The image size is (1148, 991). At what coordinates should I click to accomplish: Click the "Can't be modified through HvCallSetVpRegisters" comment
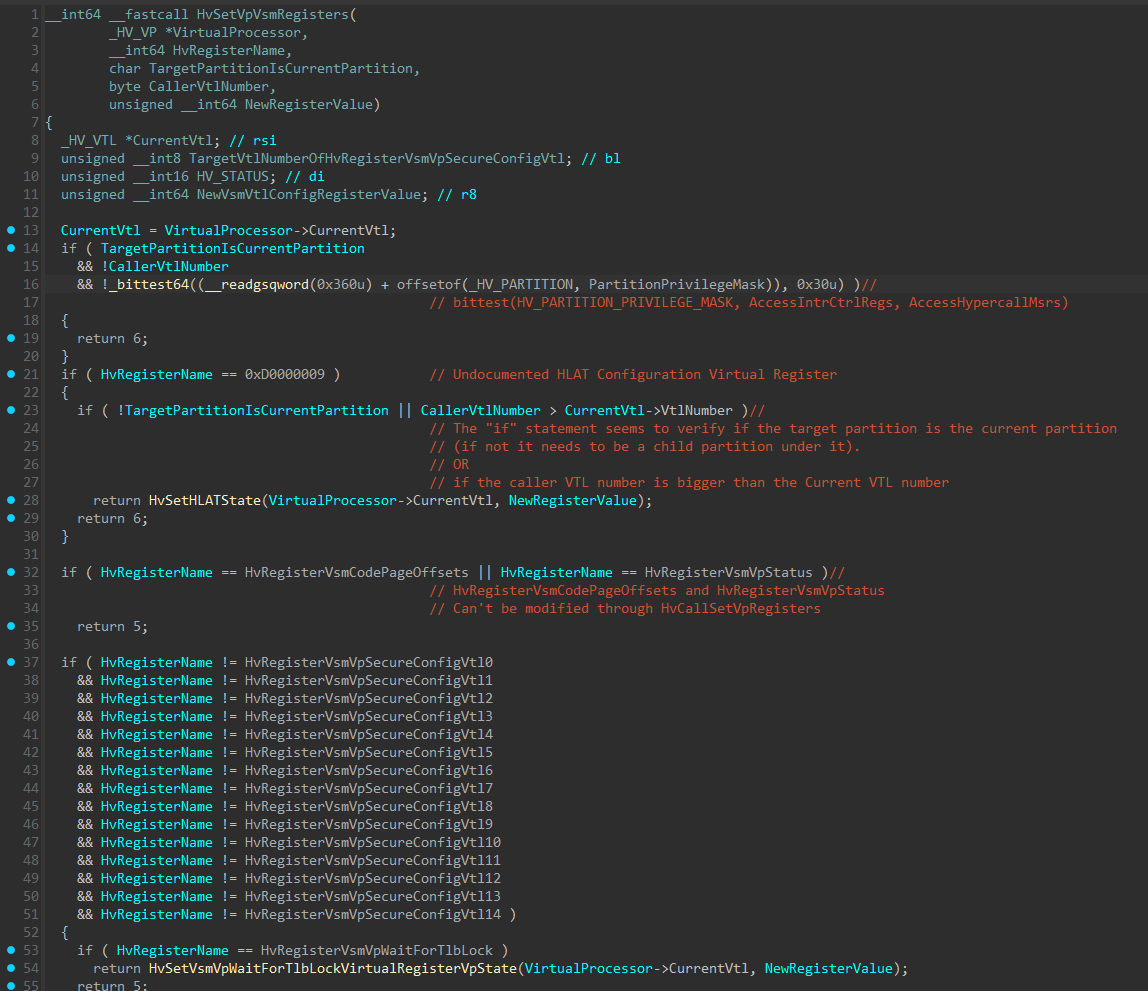point(625,608)
